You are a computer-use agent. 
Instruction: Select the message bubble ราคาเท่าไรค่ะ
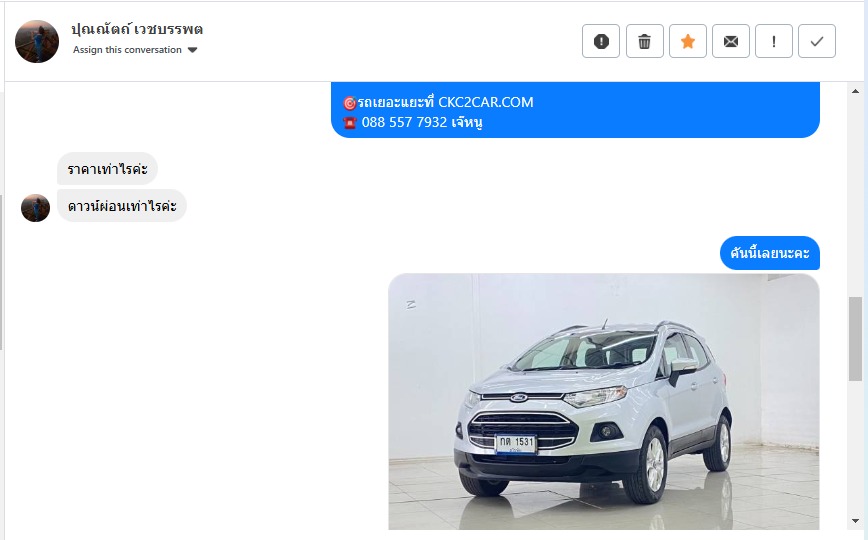coord(107,168)
